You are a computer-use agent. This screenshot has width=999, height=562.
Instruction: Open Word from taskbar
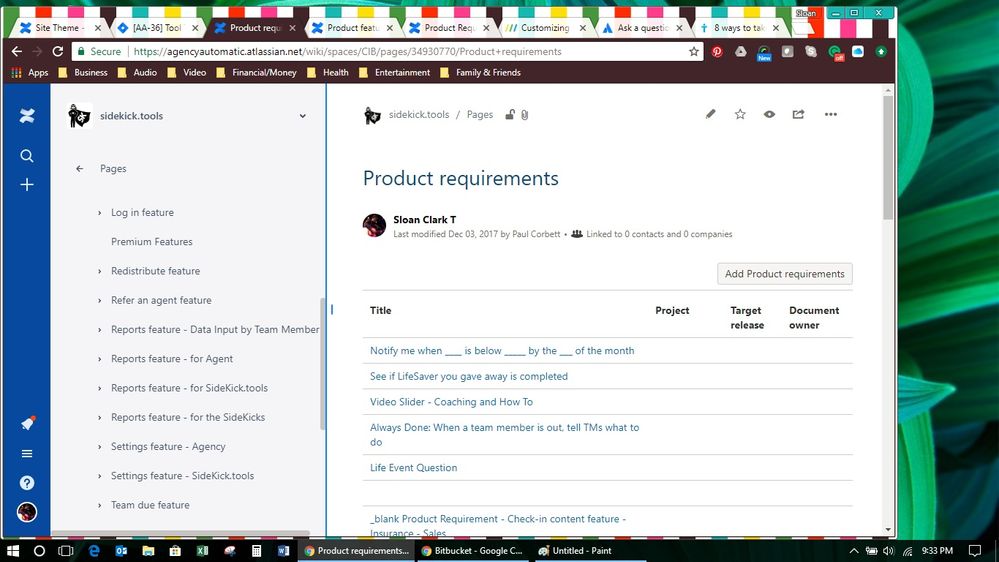pos(284,551)
